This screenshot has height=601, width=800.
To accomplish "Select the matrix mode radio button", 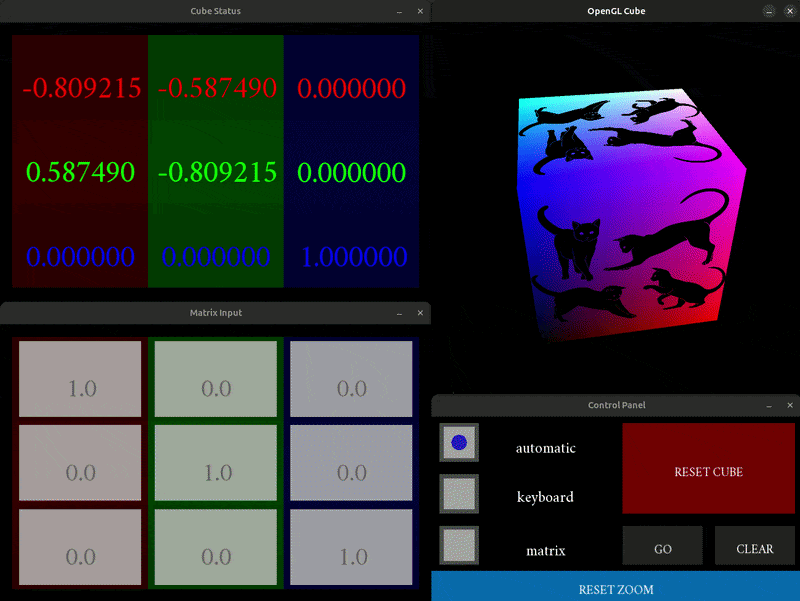I will pyautogui.click(x=459, y=545).
